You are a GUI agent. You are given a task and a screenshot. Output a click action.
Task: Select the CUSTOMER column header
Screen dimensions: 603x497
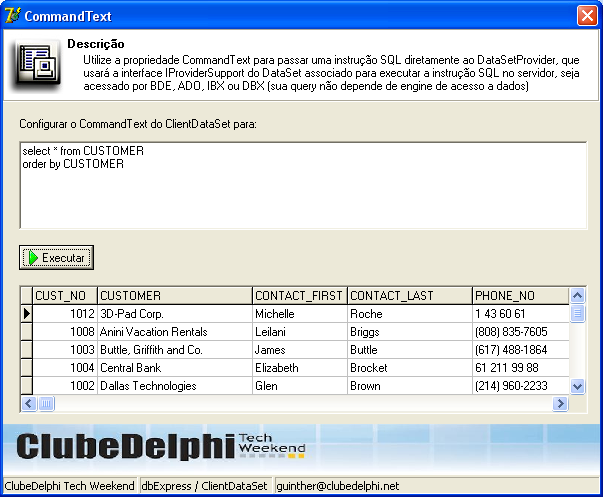tap(174, 296)
